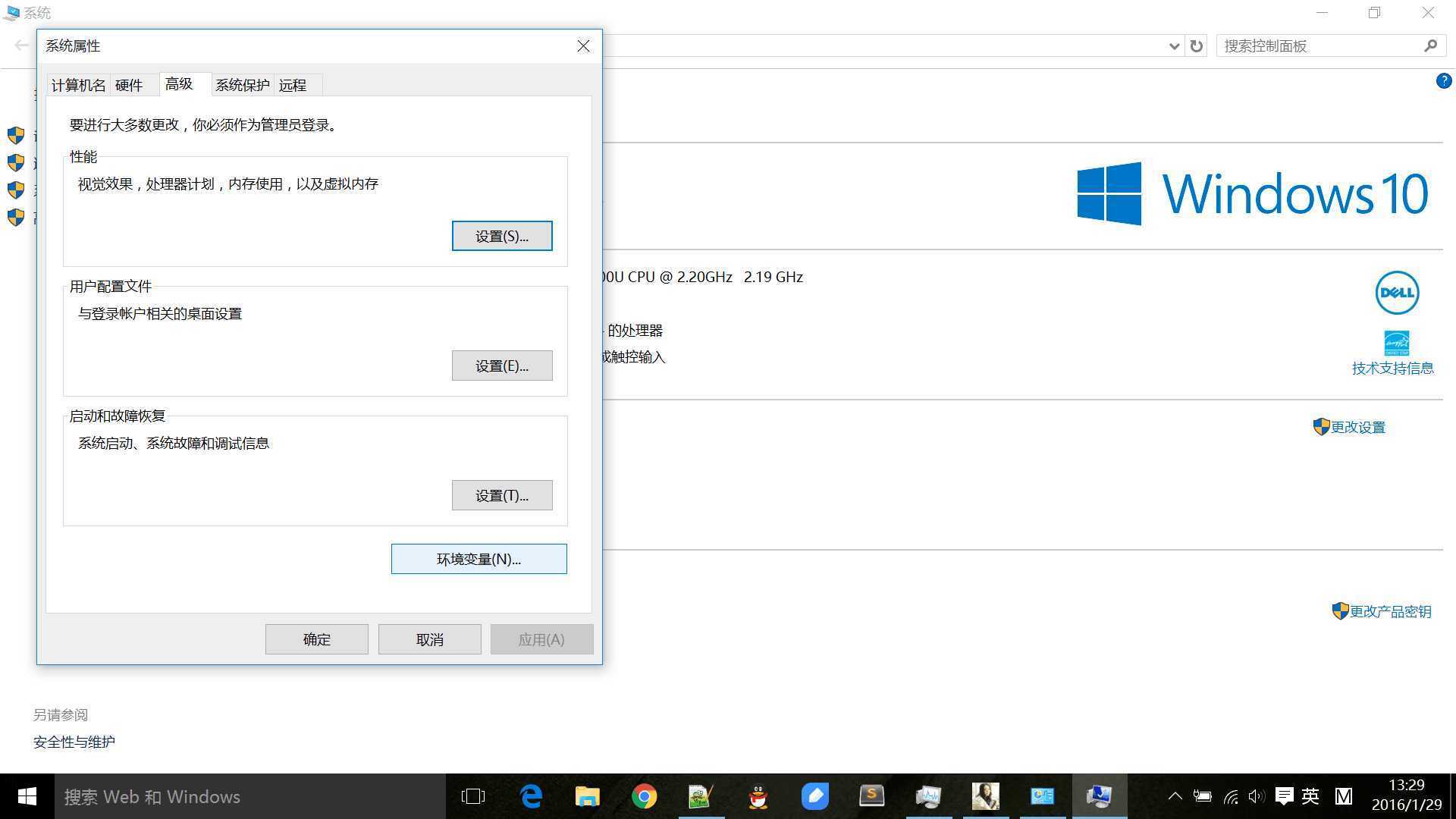Click the Dell logo

(1397, 293)
